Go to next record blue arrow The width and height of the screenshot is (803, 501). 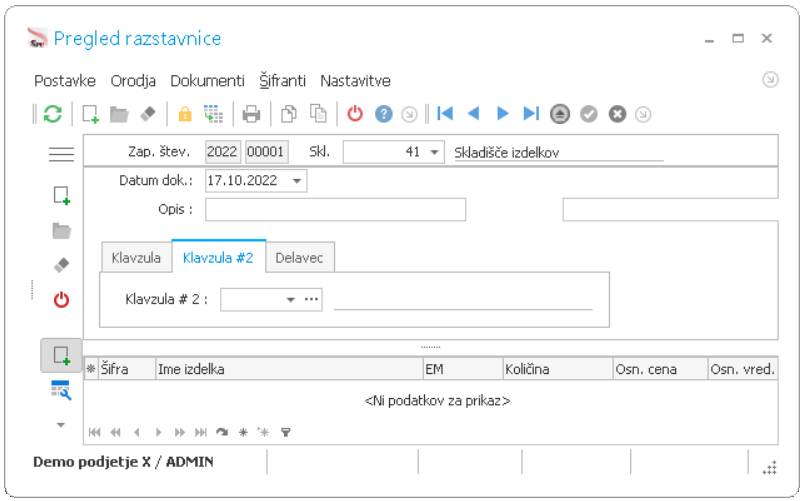(x=502, y=113)
